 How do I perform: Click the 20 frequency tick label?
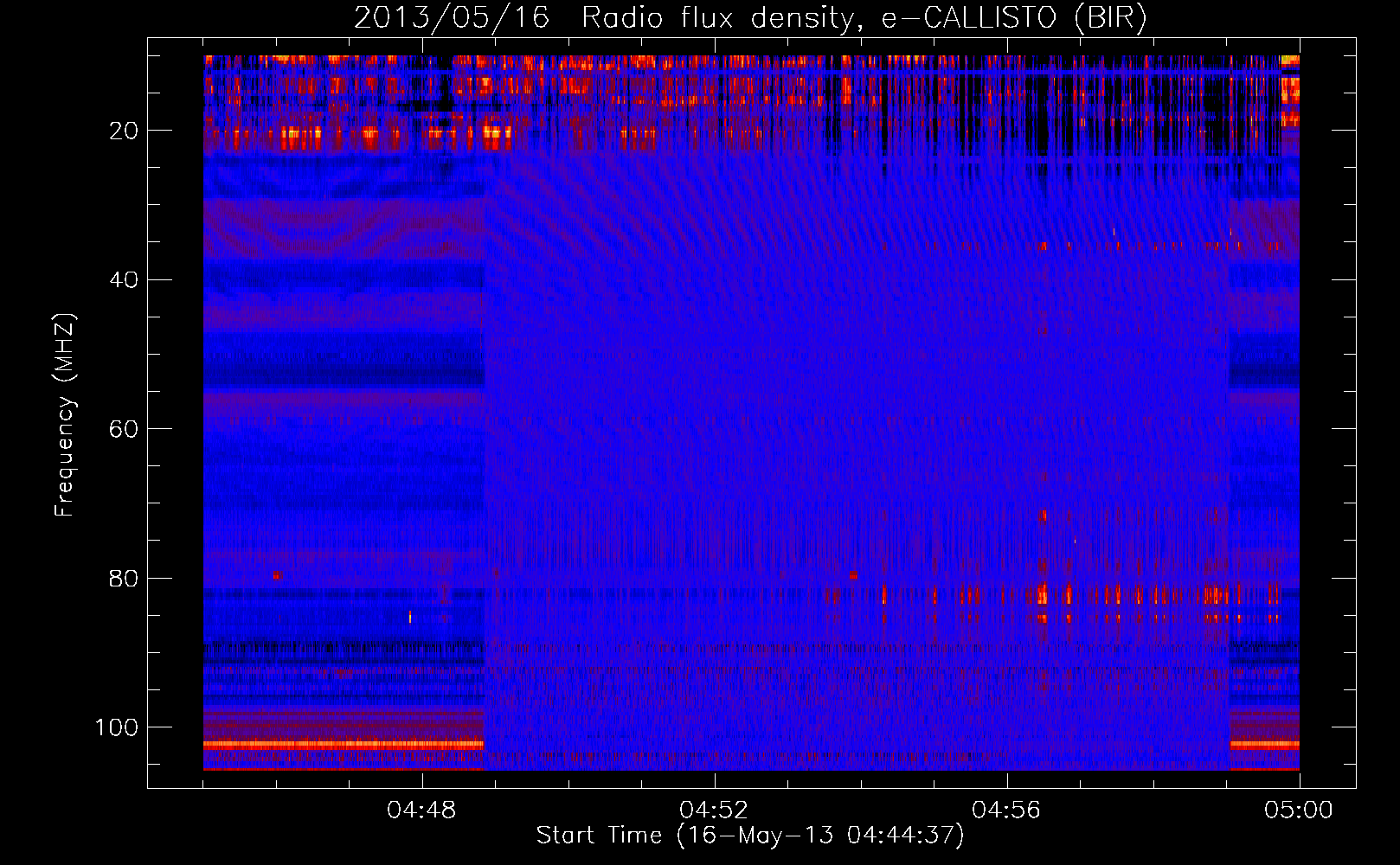124,131
